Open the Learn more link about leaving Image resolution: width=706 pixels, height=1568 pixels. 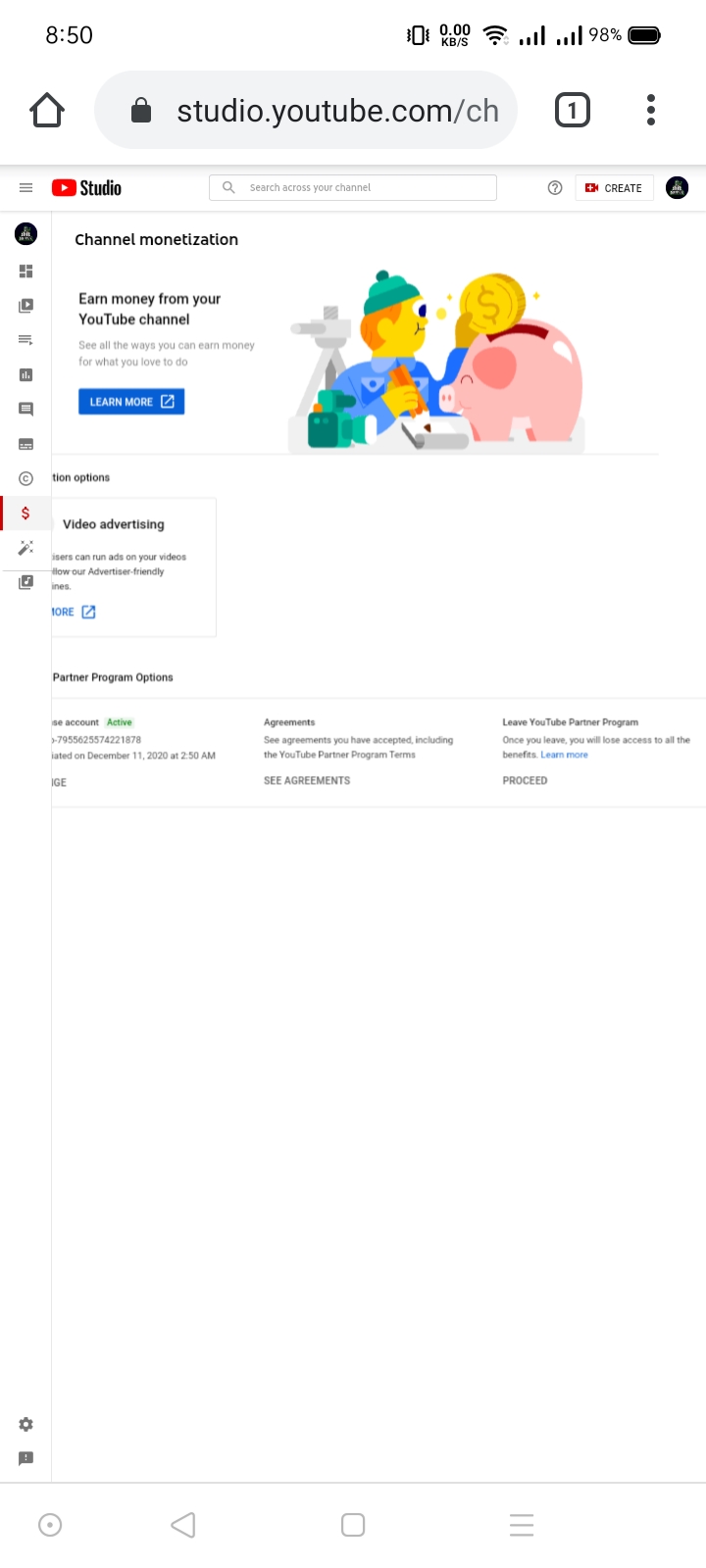point(565,755)
